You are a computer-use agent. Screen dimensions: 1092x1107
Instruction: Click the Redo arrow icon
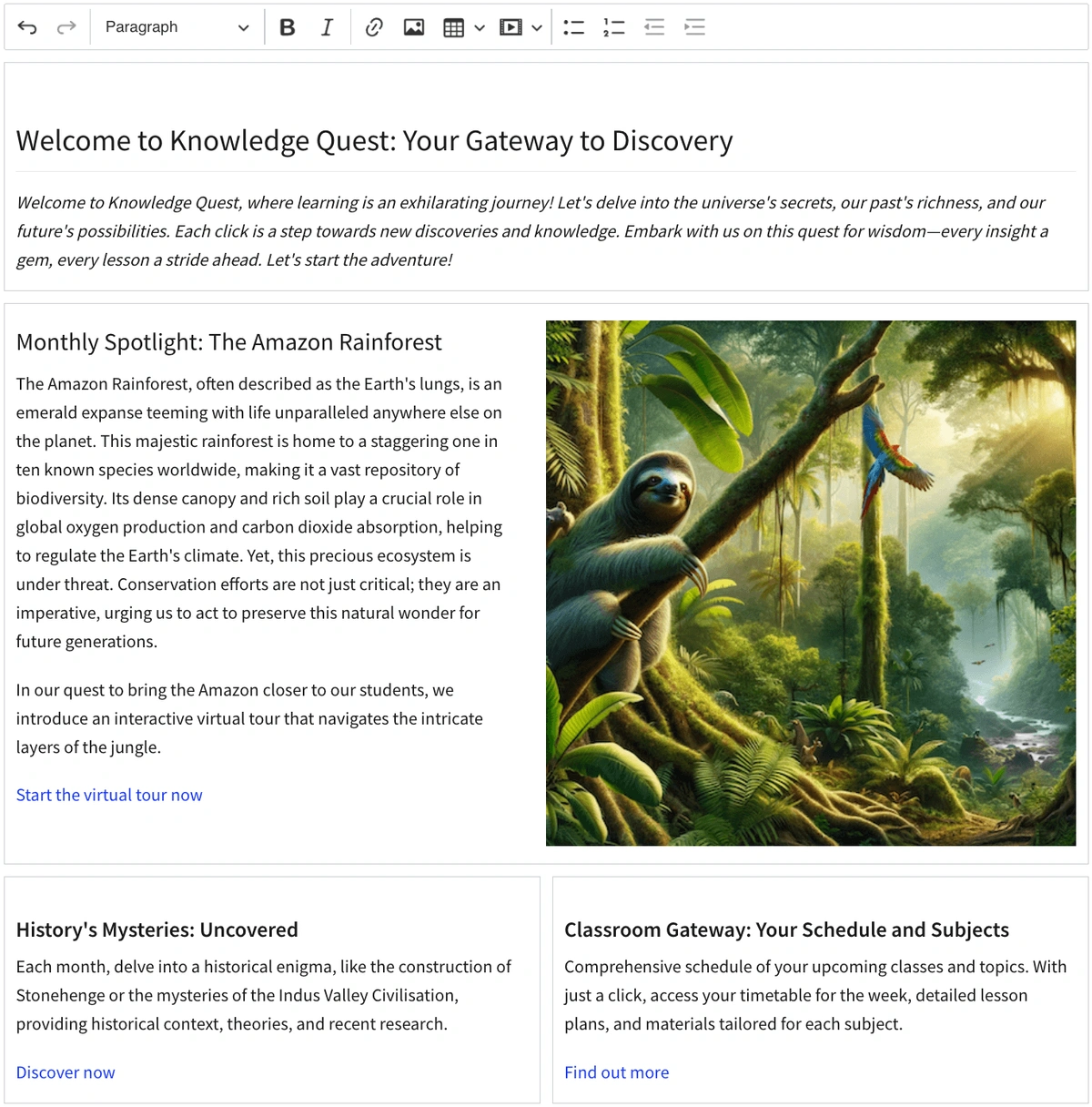[66, 27]
